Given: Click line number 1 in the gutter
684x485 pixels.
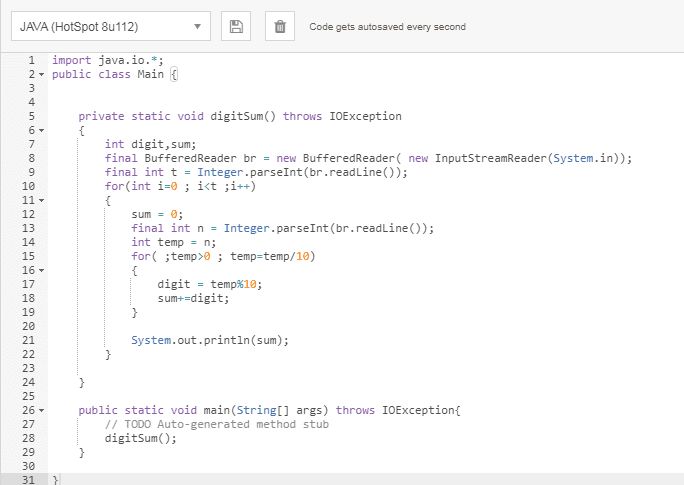Looking at the screenshot, I should tap(31, 60).
